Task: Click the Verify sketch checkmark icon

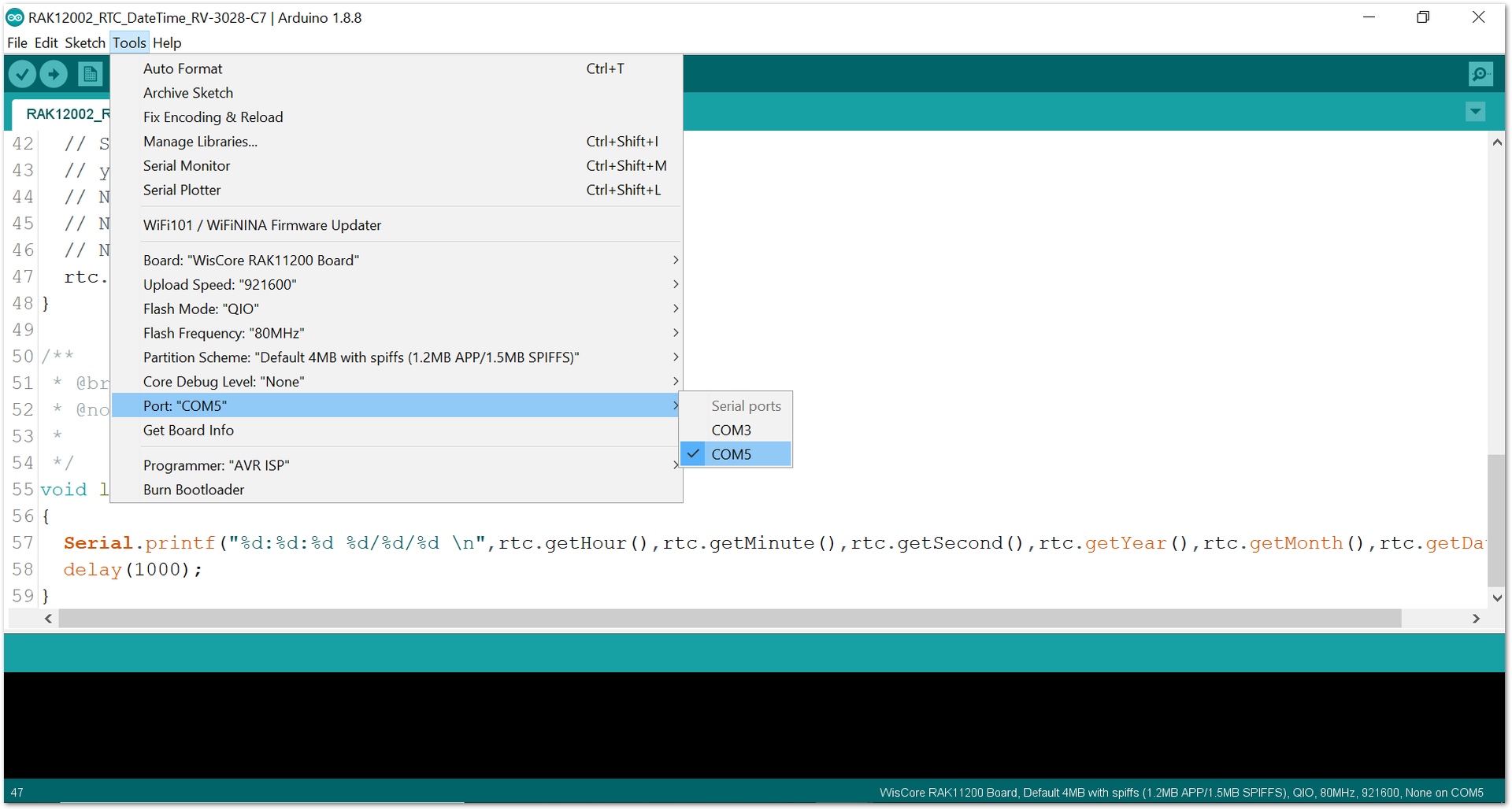Action: pos(23,74)
